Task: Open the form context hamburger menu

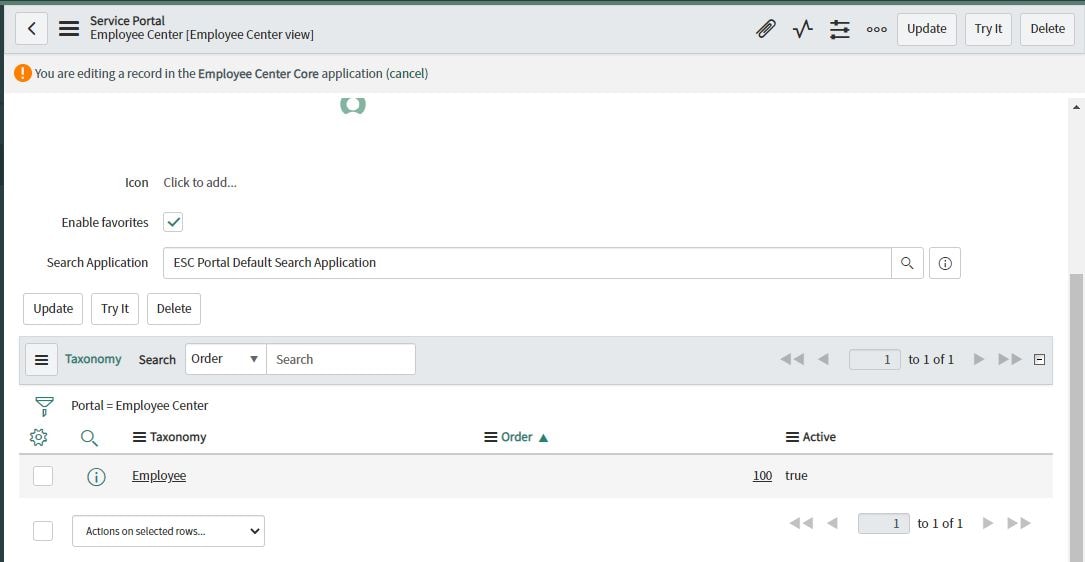Action: (69, 28)
